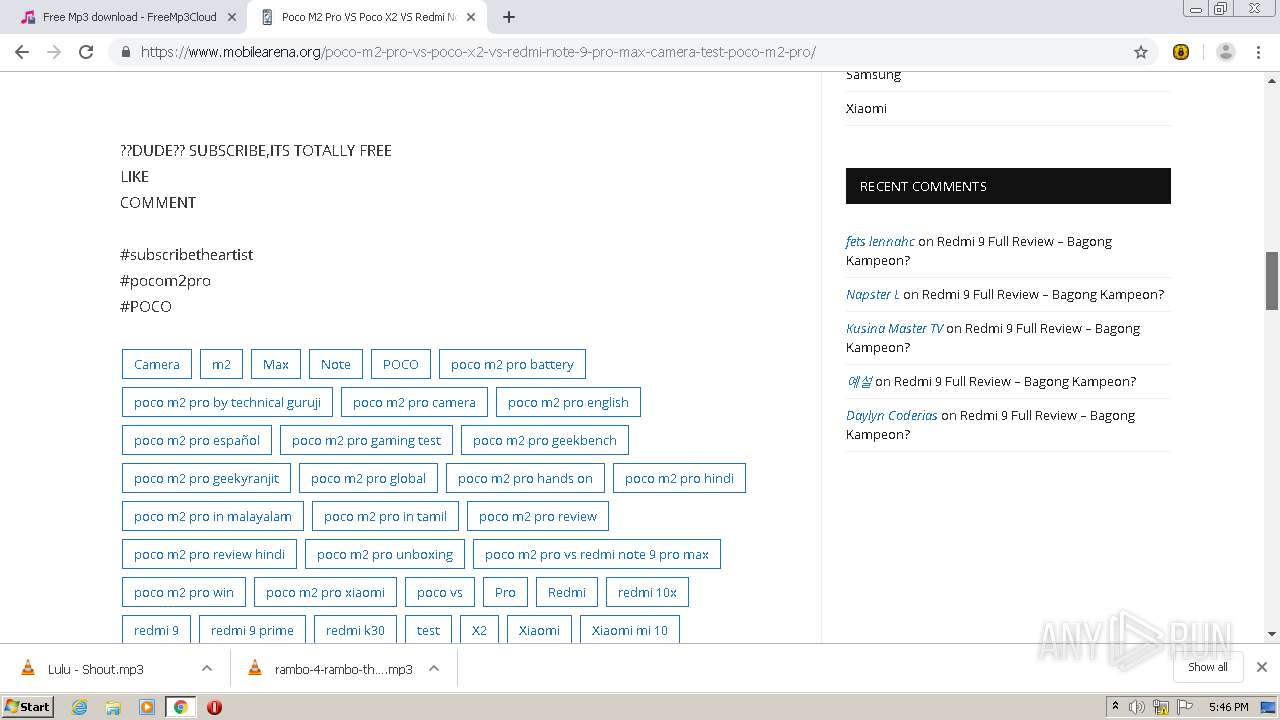This screenshot has height=720, width=1280.
Task: Open the poco m2 pro geekbench tag
Action: pyautogui.click(x=545, y=440)
